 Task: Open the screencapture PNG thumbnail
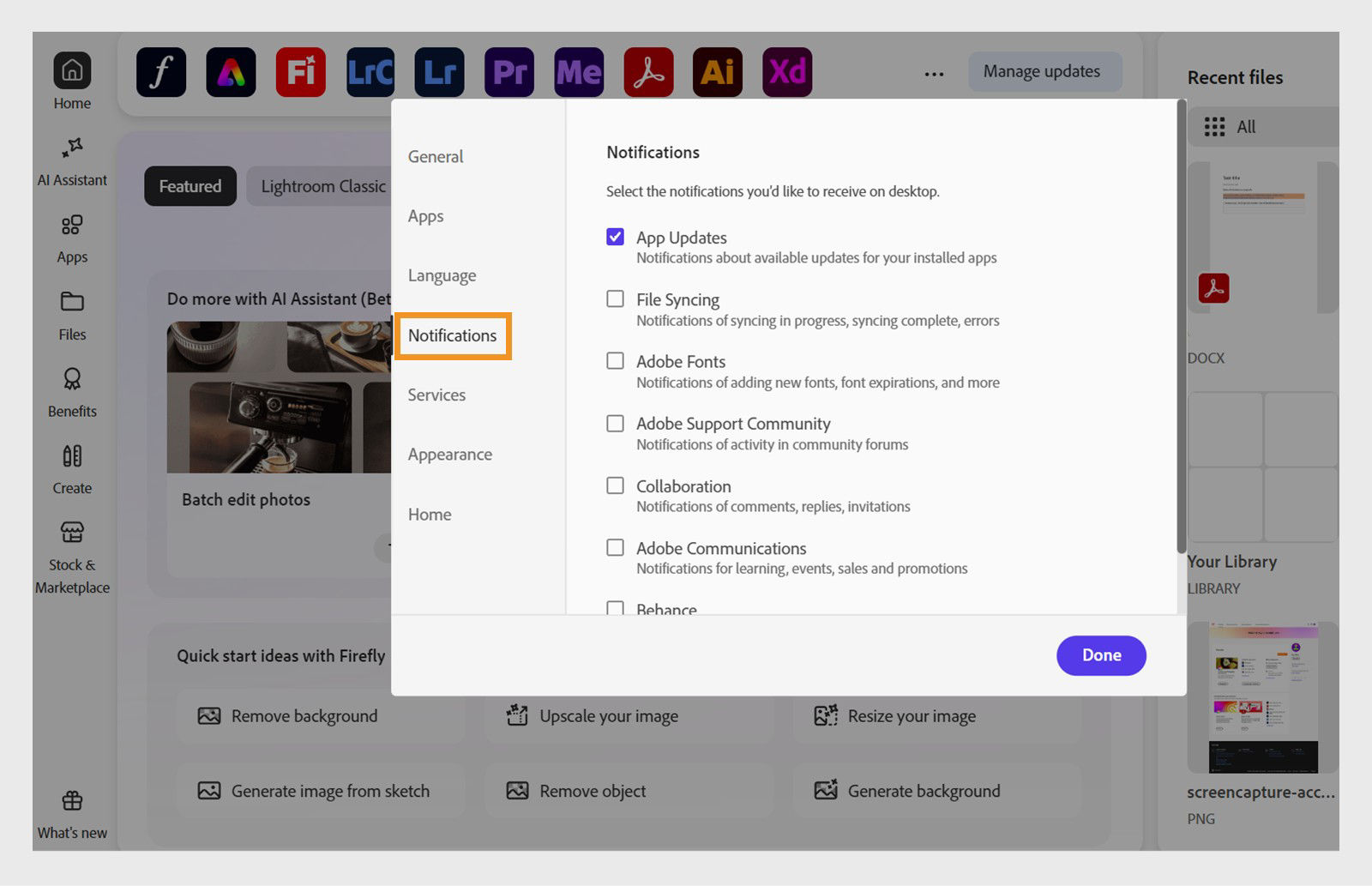(1262, 698)
